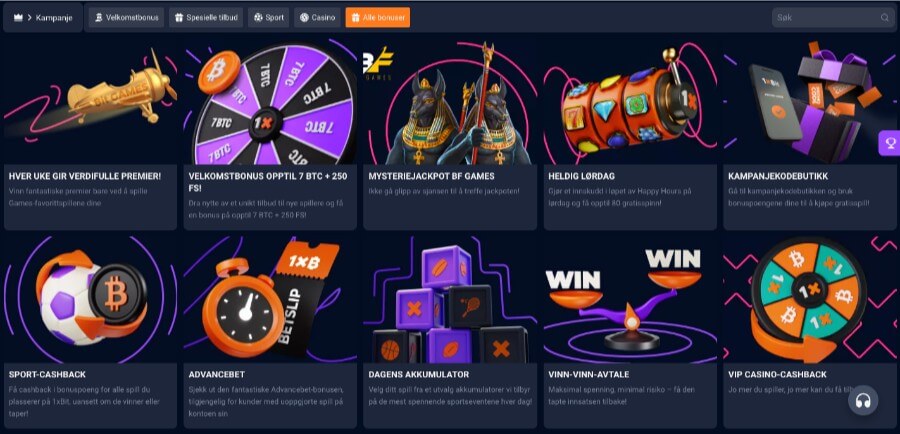Open Mysteriejackpot BF Games promotion
This screenshot has height=434, width=900.
coord(450,135)
